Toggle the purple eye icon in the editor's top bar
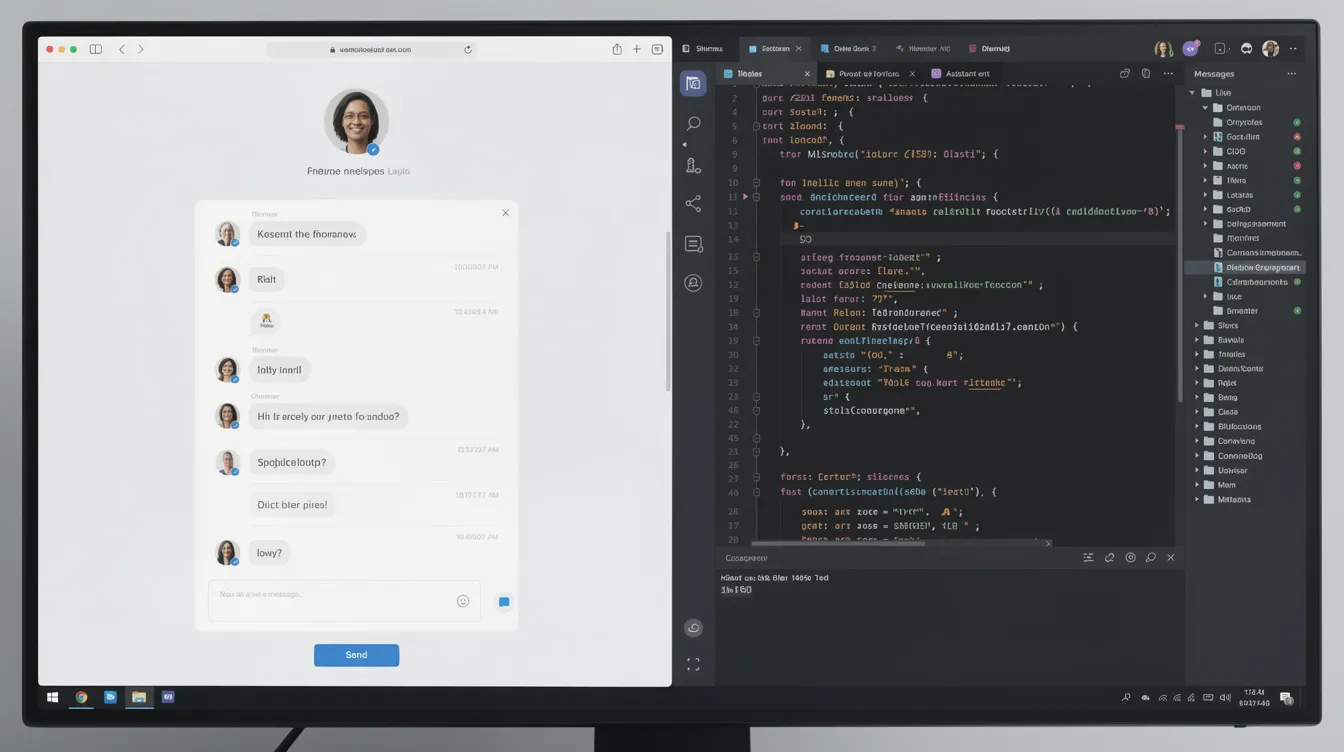1344x752 pixels. [1190, 48]
